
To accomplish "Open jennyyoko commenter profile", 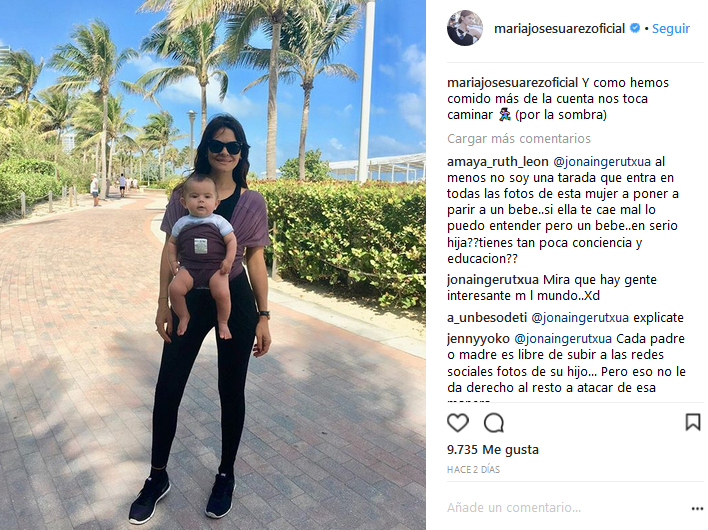I will pos(478,339).
